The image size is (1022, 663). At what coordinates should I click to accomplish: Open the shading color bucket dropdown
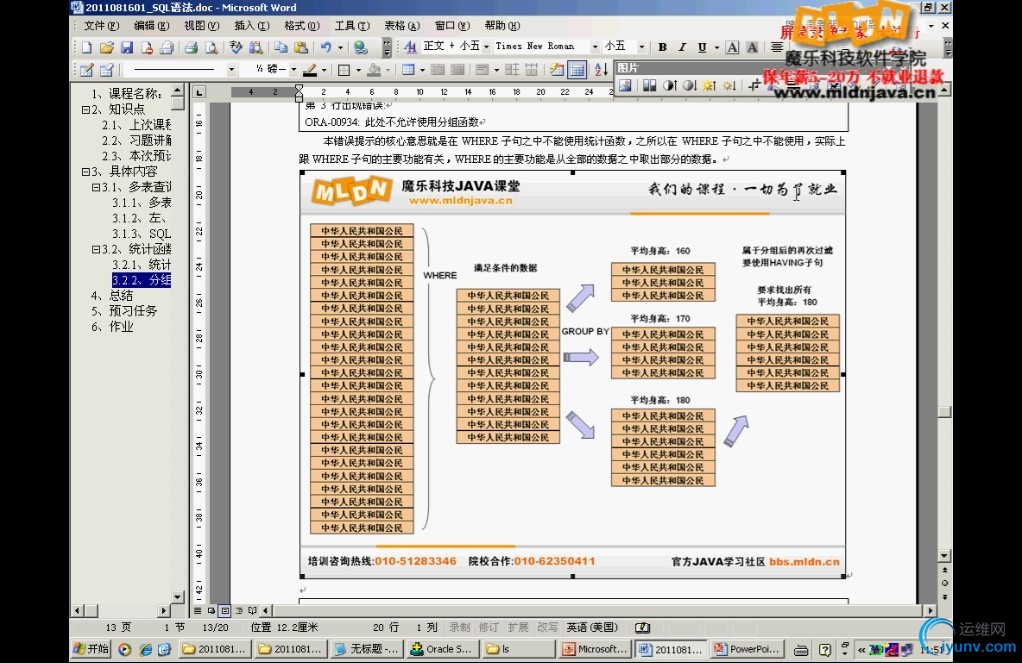[387, 70]
